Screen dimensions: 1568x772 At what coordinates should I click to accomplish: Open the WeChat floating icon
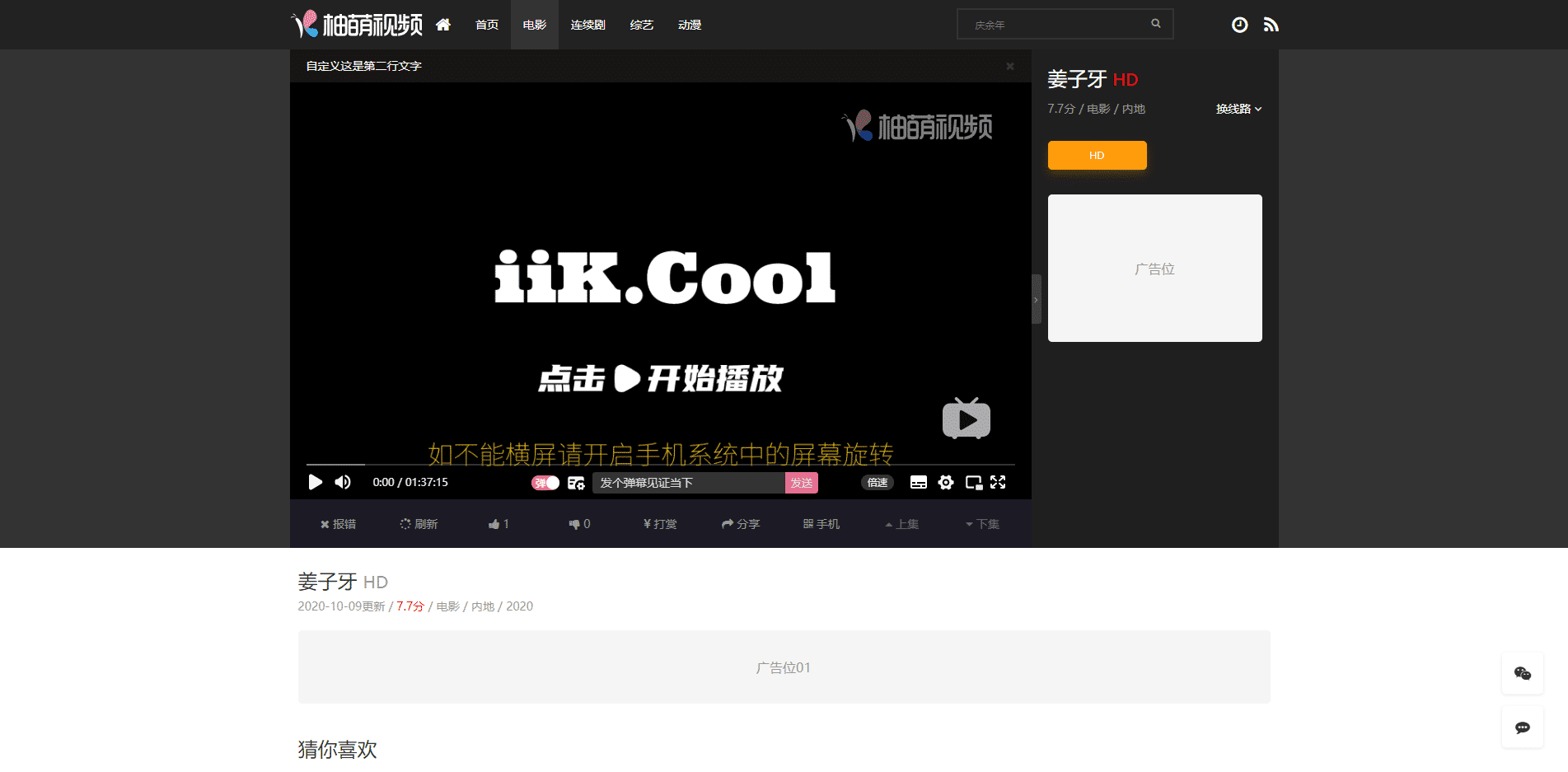1523,673
